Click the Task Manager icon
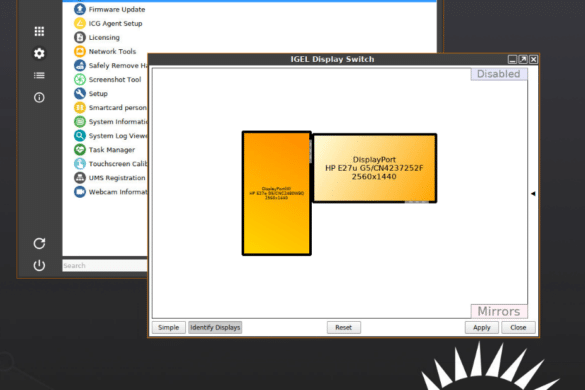This screenshot has width=585, height=390. [79, 150]
